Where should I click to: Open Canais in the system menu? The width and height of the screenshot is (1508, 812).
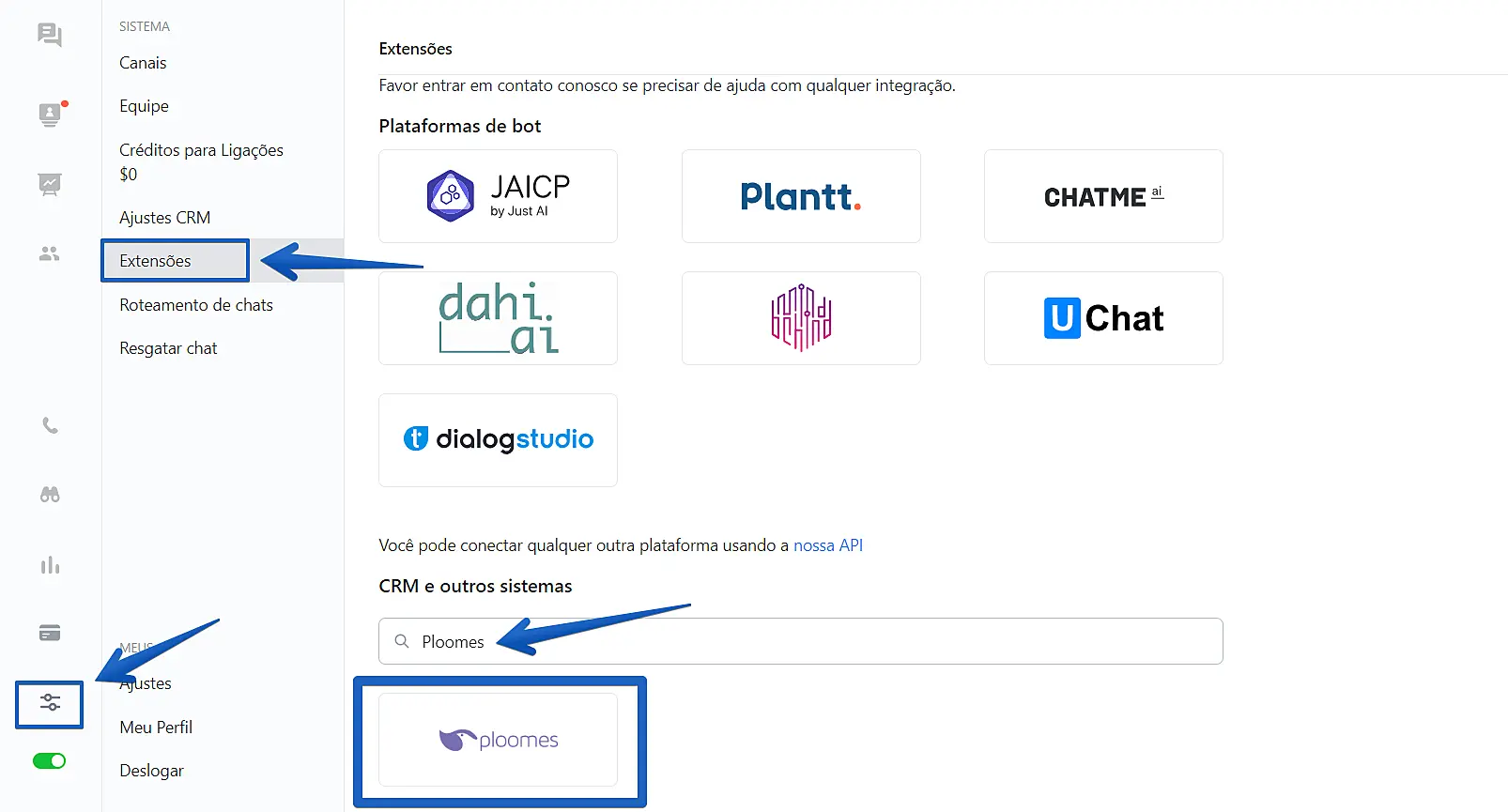[143, 63]
